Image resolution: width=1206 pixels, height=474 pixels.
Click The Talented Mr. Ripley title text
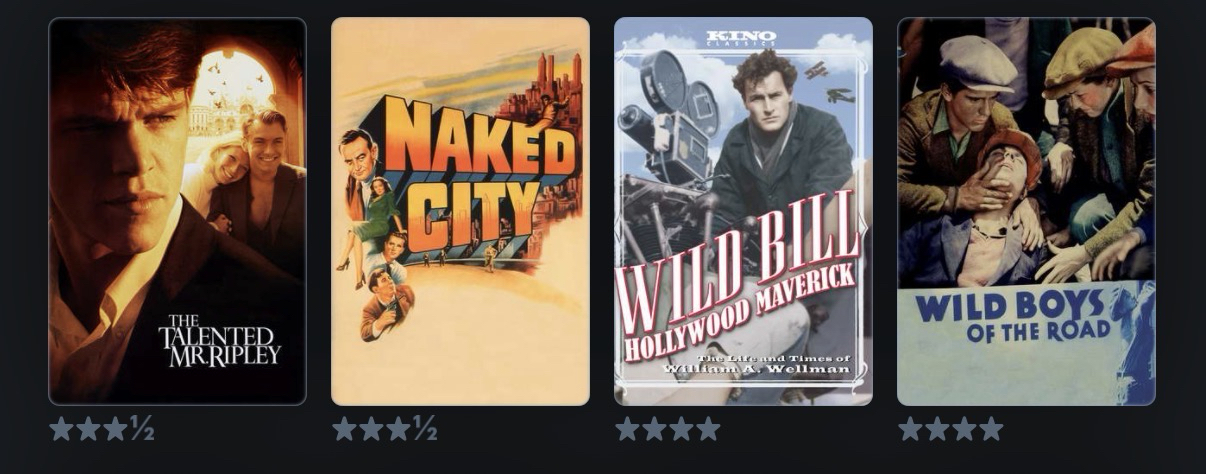tap(219, 341)
